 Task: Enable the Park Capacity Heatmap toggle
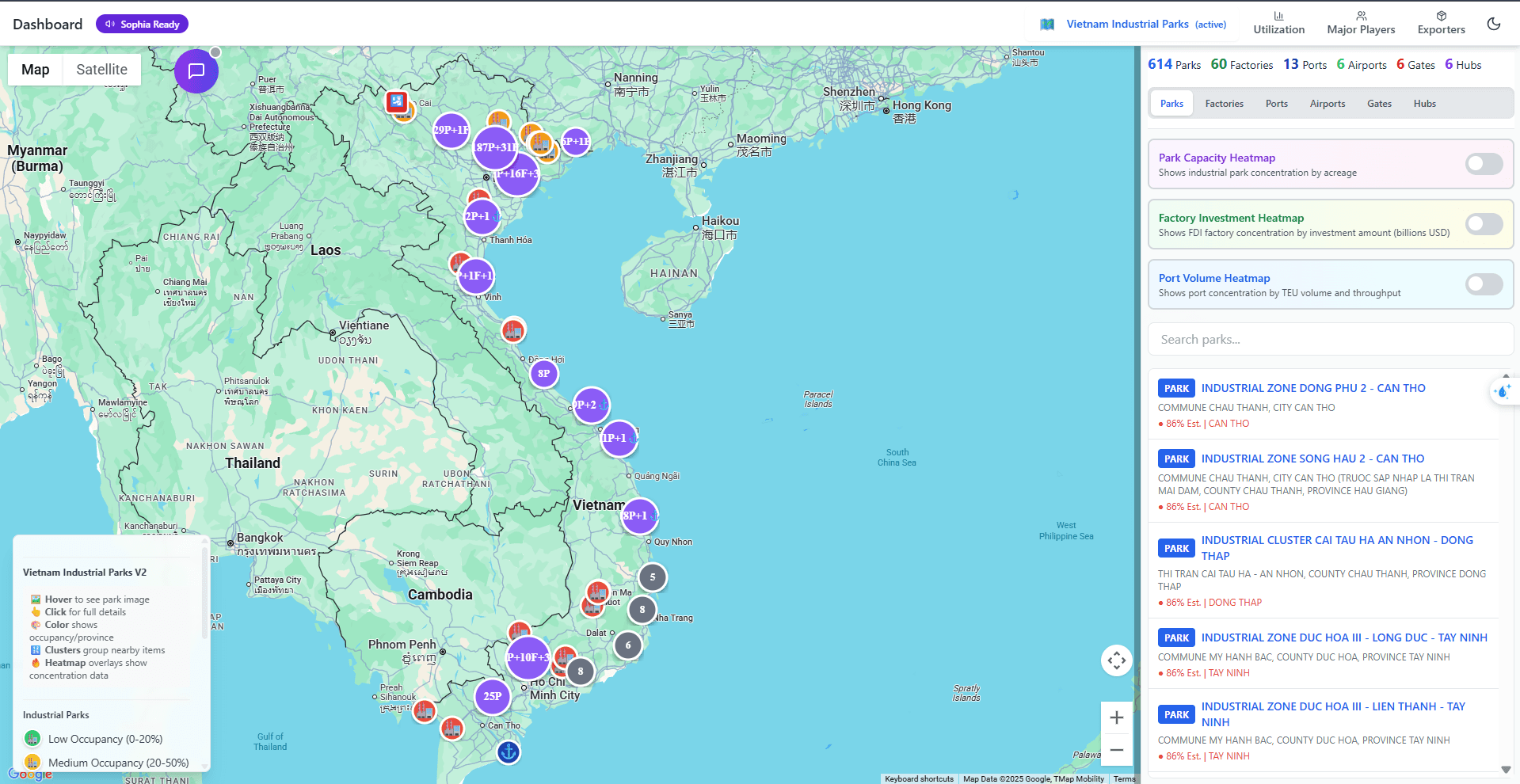click(x=1483, y=164)
